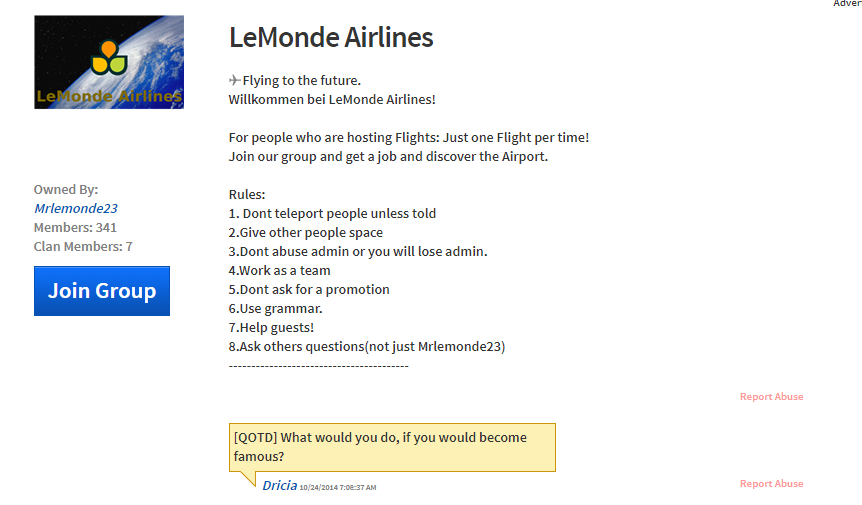The height and width of the screenshot is (505, 862).
Task: Click the airplane icon before "Flying to the future"
Action: point(235,81)
